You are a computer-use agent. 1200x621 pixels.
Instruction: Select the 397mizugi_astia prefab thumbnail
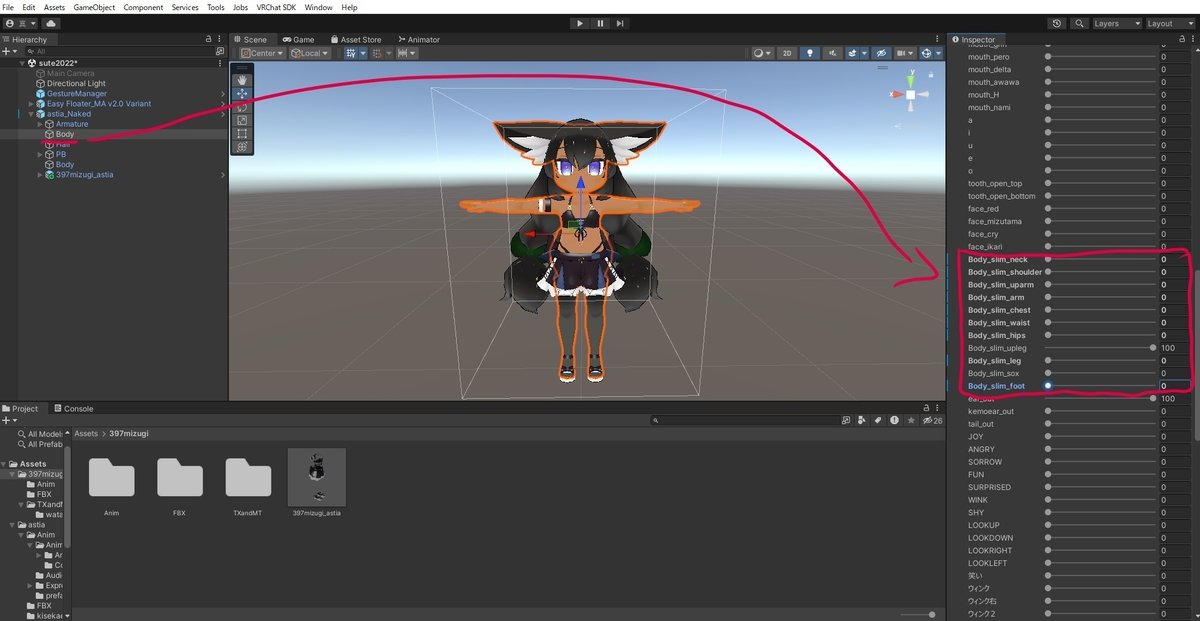coord(316,477)
